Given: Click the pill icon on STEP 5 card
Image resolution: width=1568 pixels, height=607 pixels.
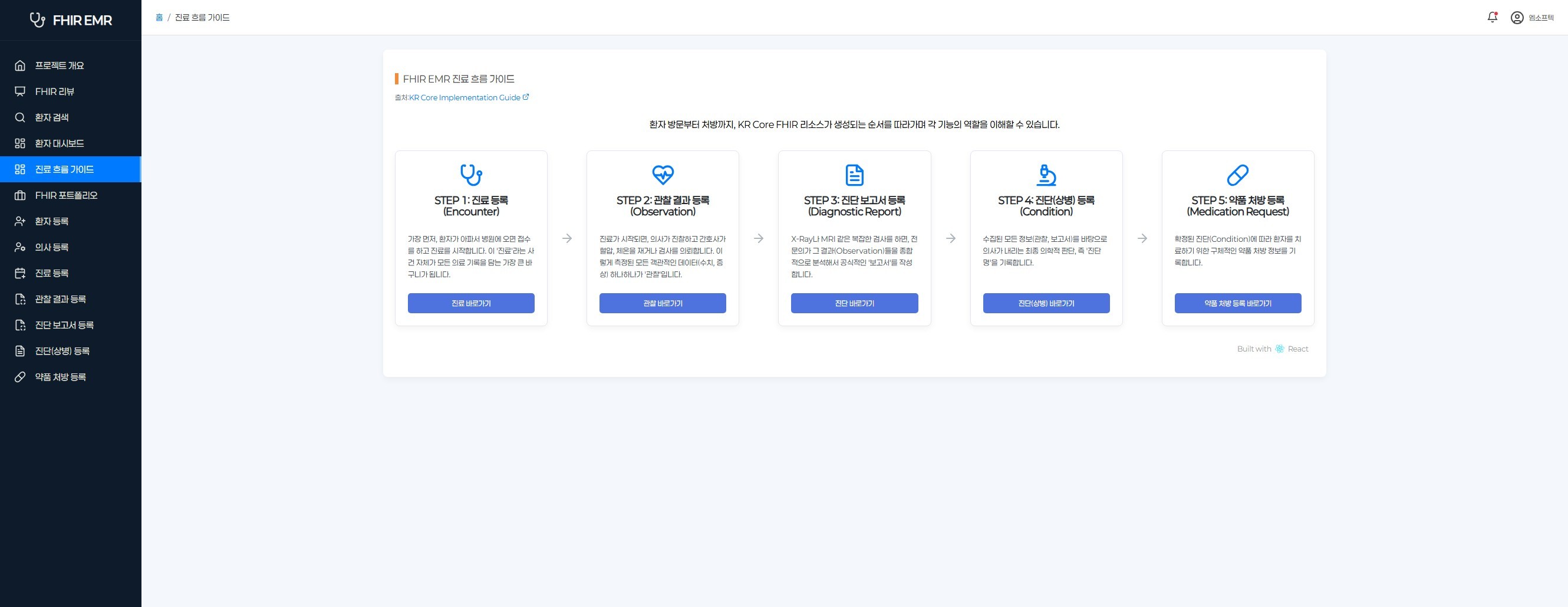Looking at the screenshot, I should 1237,175.
